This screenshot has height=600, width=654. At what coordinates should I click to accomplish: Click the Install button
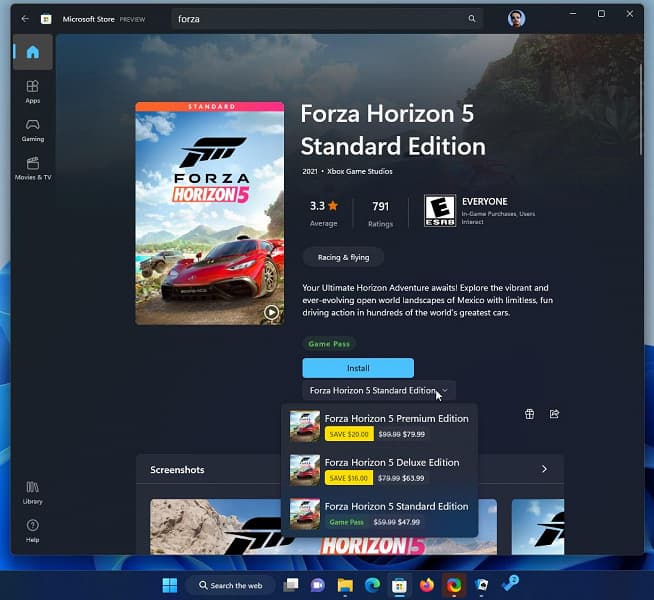[x=358, y=368]
